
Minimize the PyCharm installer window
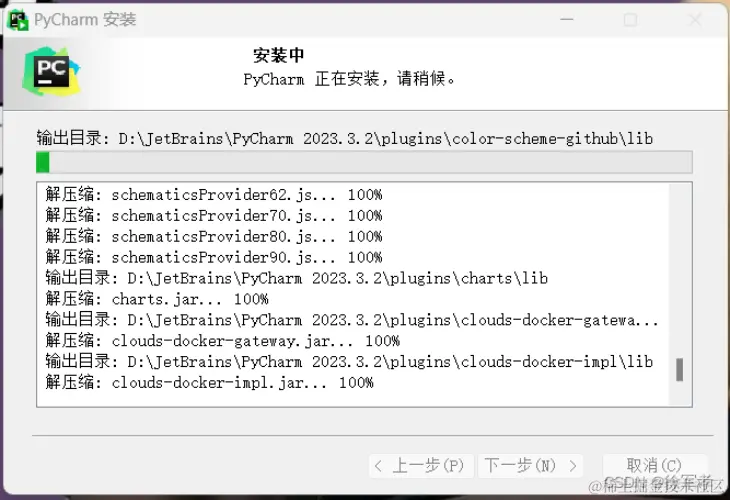(x=567, y=20)
